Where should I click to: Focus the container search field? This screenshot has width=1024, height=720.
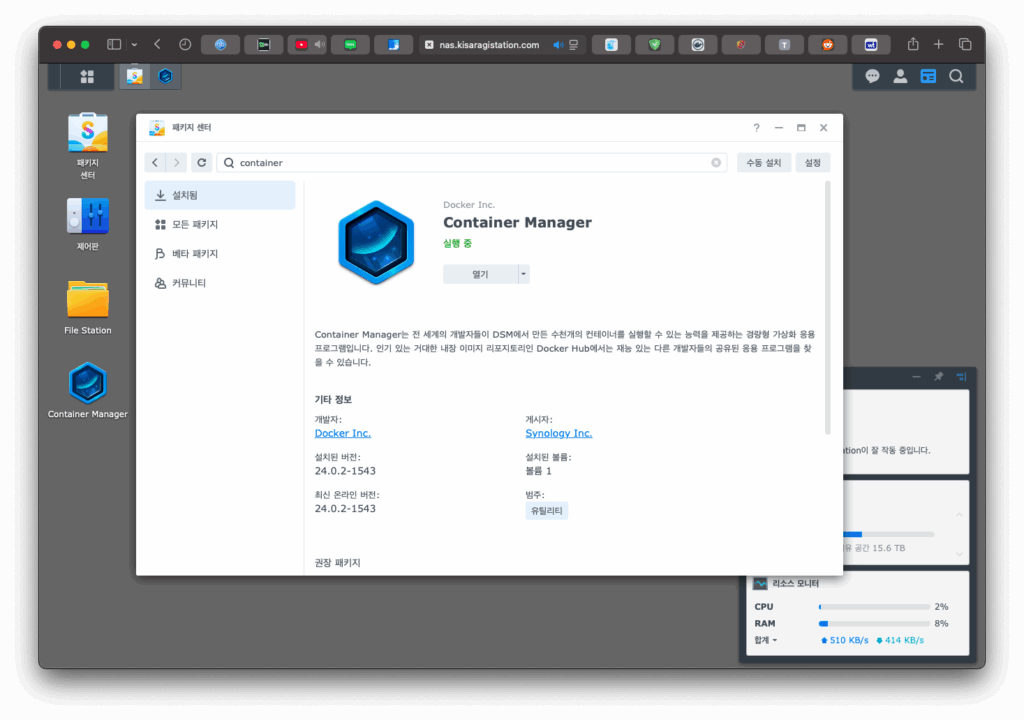[x=472, y=163]
